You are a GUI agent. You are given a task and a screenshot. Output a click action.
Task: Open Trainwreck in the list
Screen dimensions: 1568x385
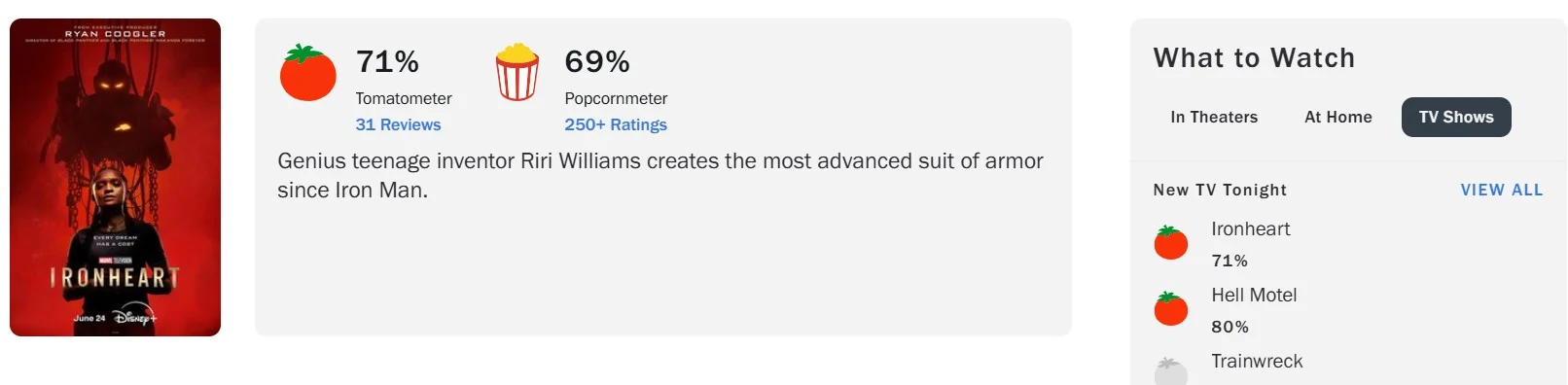pos(1257,361)
